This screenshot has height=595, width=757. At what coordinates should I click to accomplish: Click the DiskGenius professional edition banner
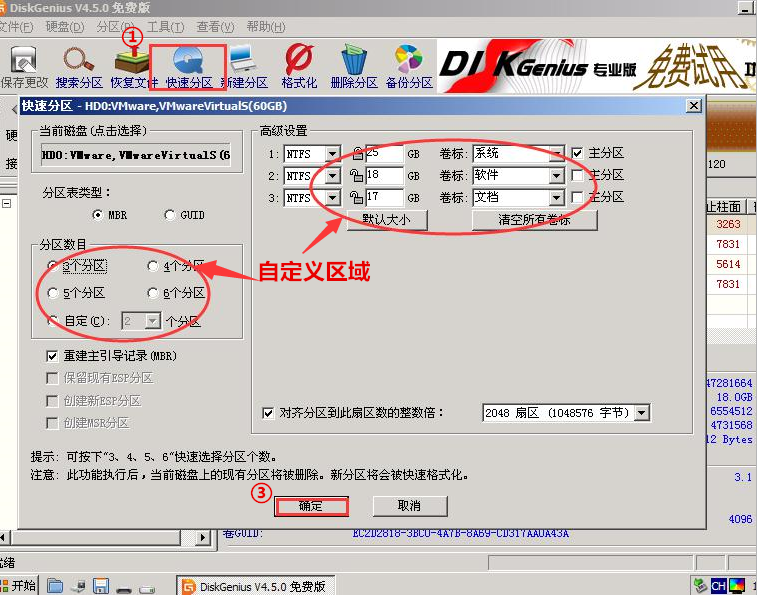tap(596, 66)
